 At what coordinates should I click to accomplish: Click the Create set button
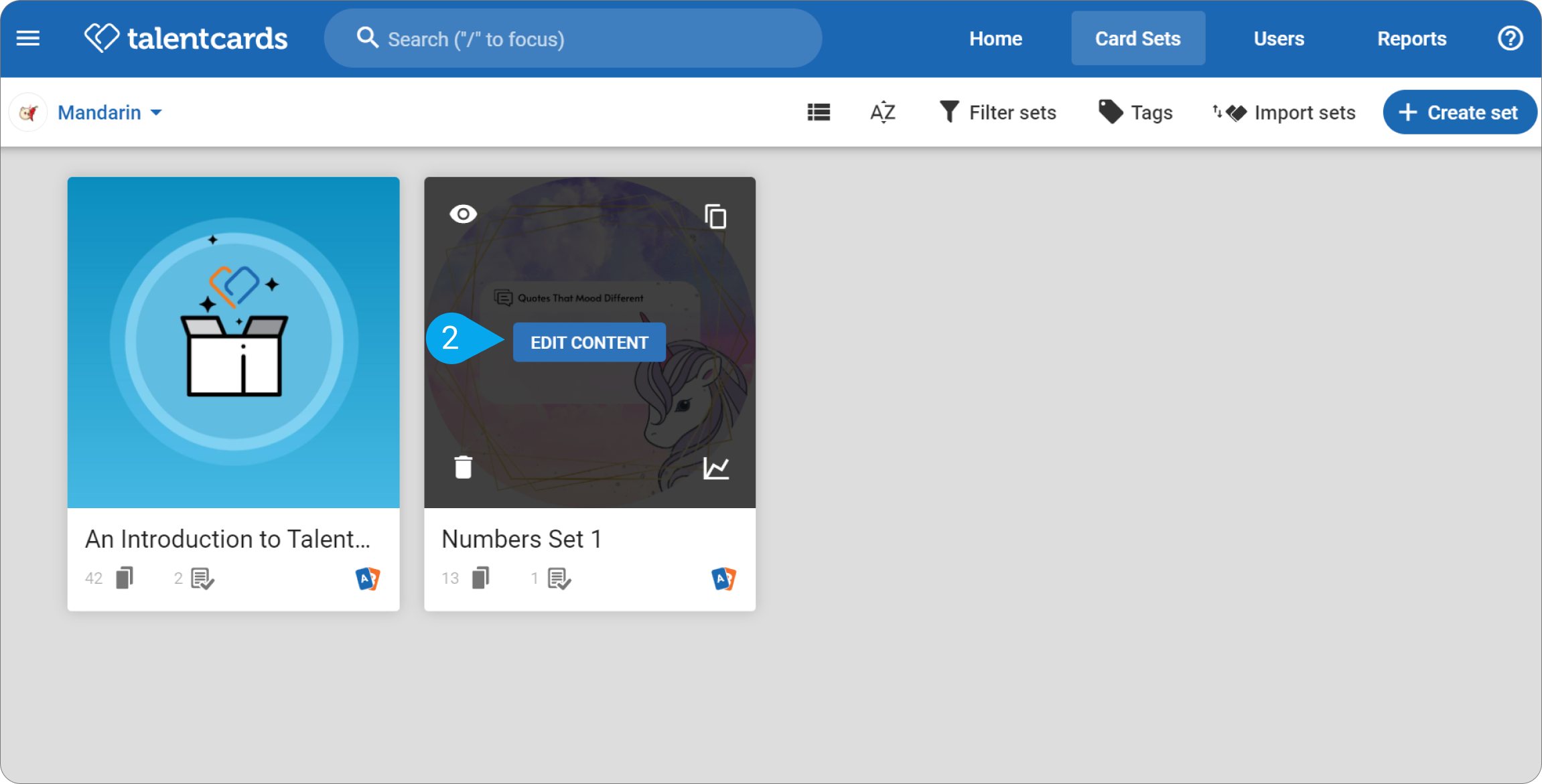pyautogui.click(x=1459, y=112)
